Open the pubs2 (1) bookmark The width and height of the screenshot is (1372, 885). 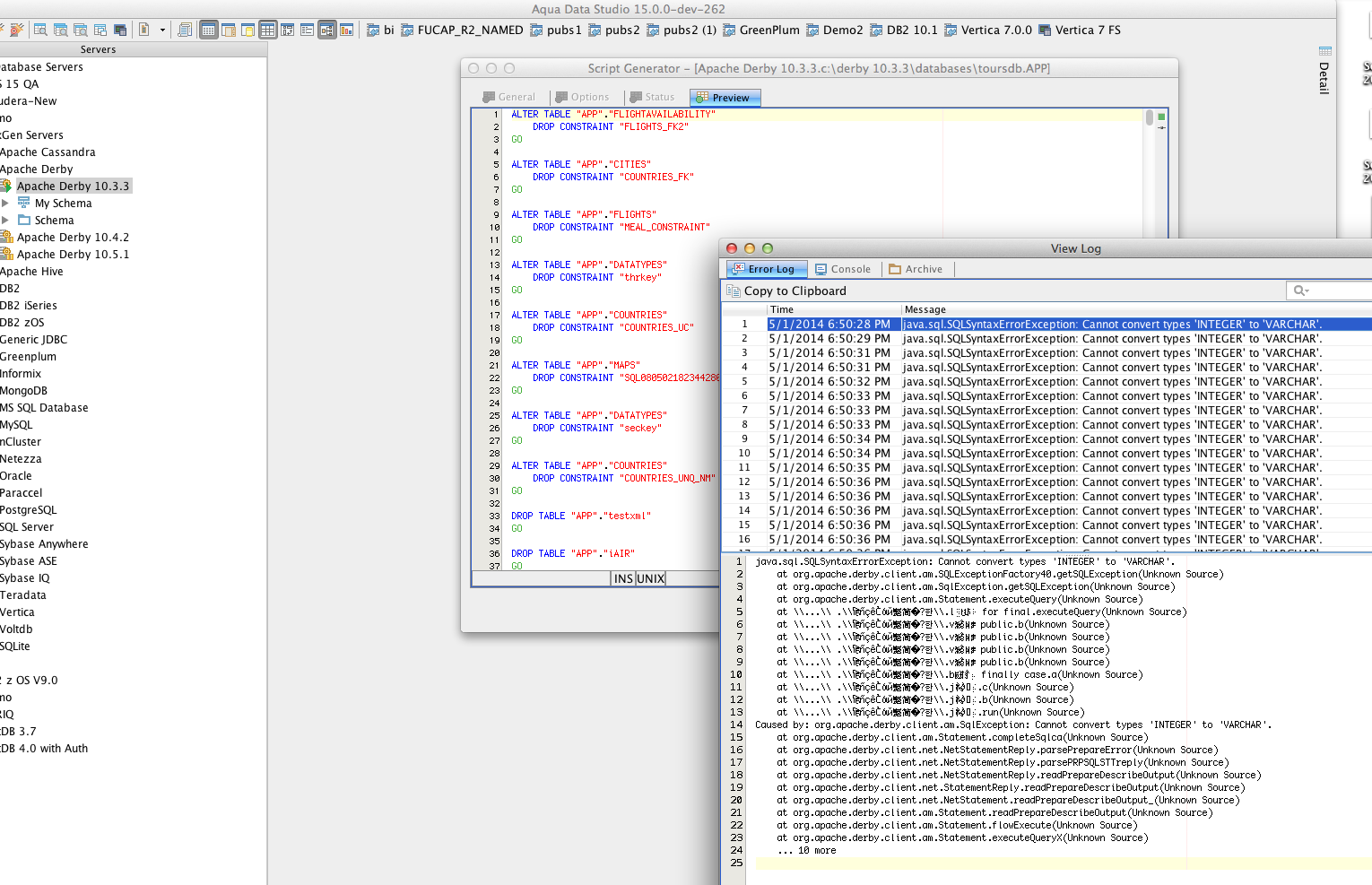pyautogui.click(x=682, y=30)
